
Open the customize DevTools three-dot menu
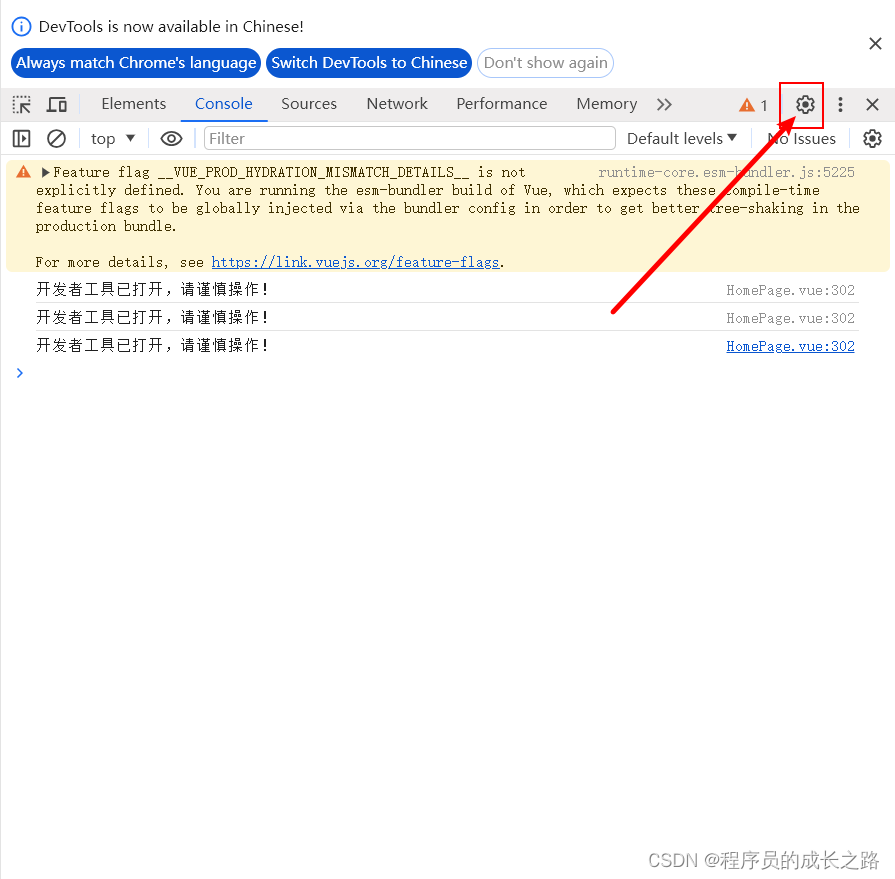[x=840, y=104]
